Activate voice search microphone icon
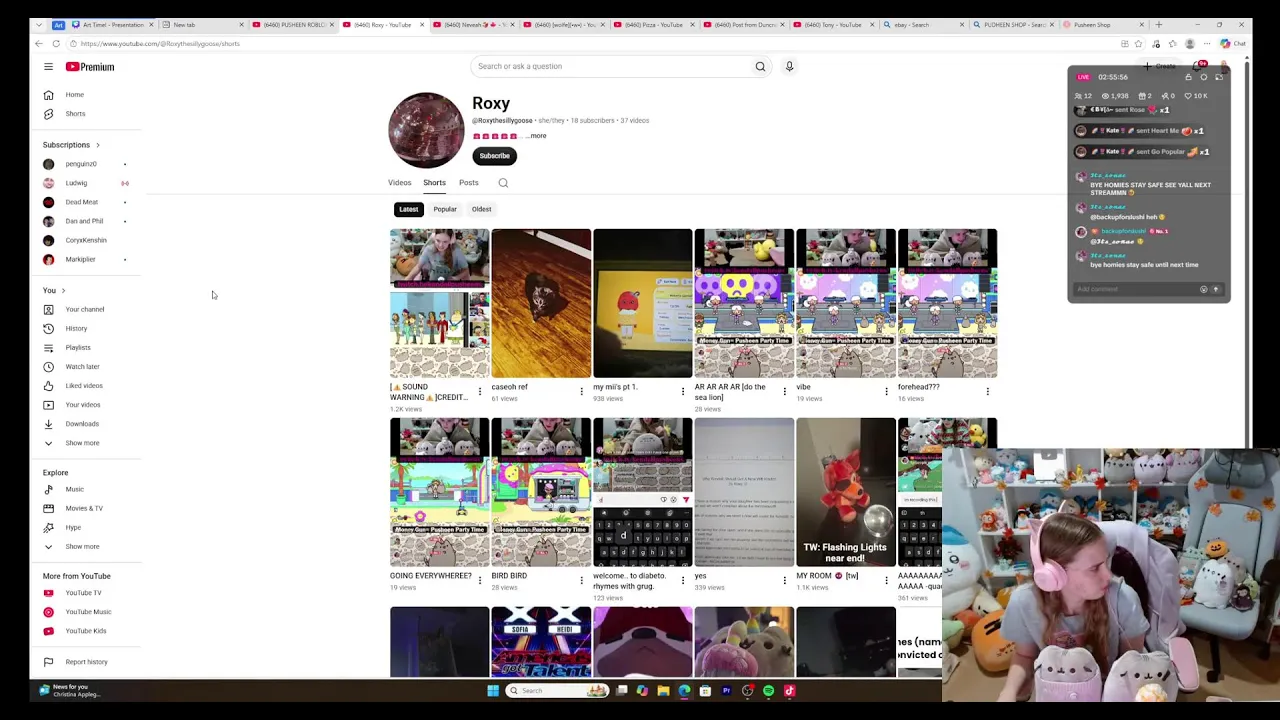 (789, 67)
